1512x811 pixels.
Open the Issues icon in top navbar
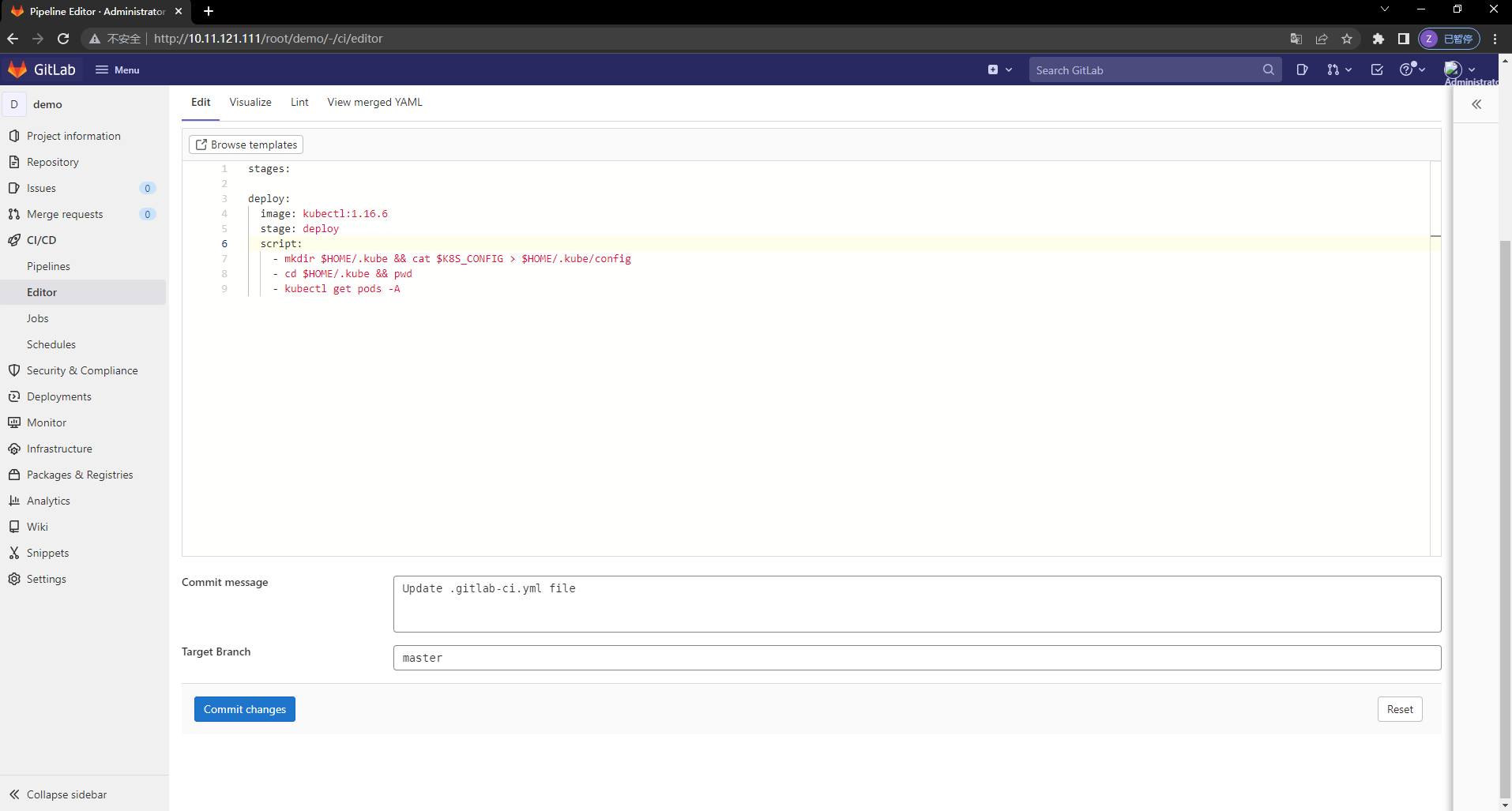pos(1302,69)
